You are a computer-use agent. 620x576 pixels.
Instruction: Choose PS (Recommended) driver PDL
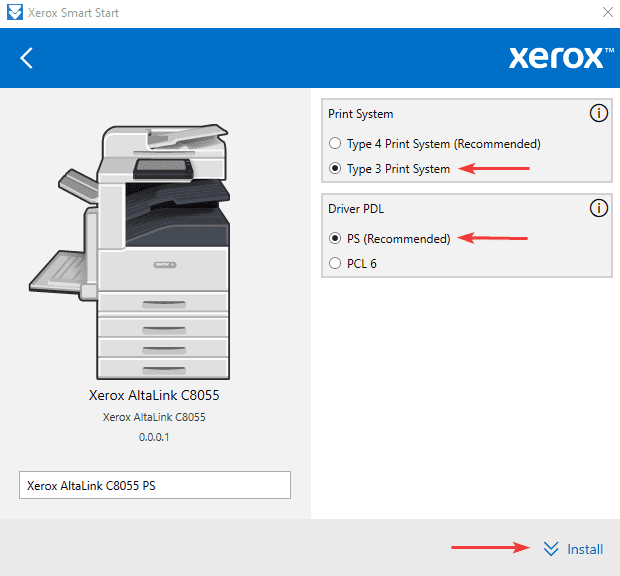(x=336, y=238)
